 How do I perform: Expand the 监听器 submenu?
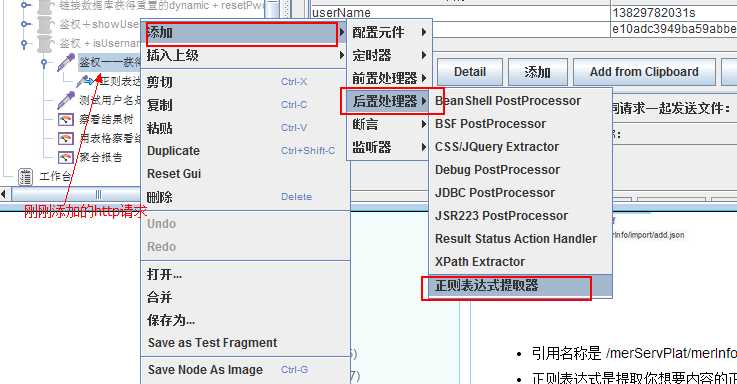[x=389, y=148]
